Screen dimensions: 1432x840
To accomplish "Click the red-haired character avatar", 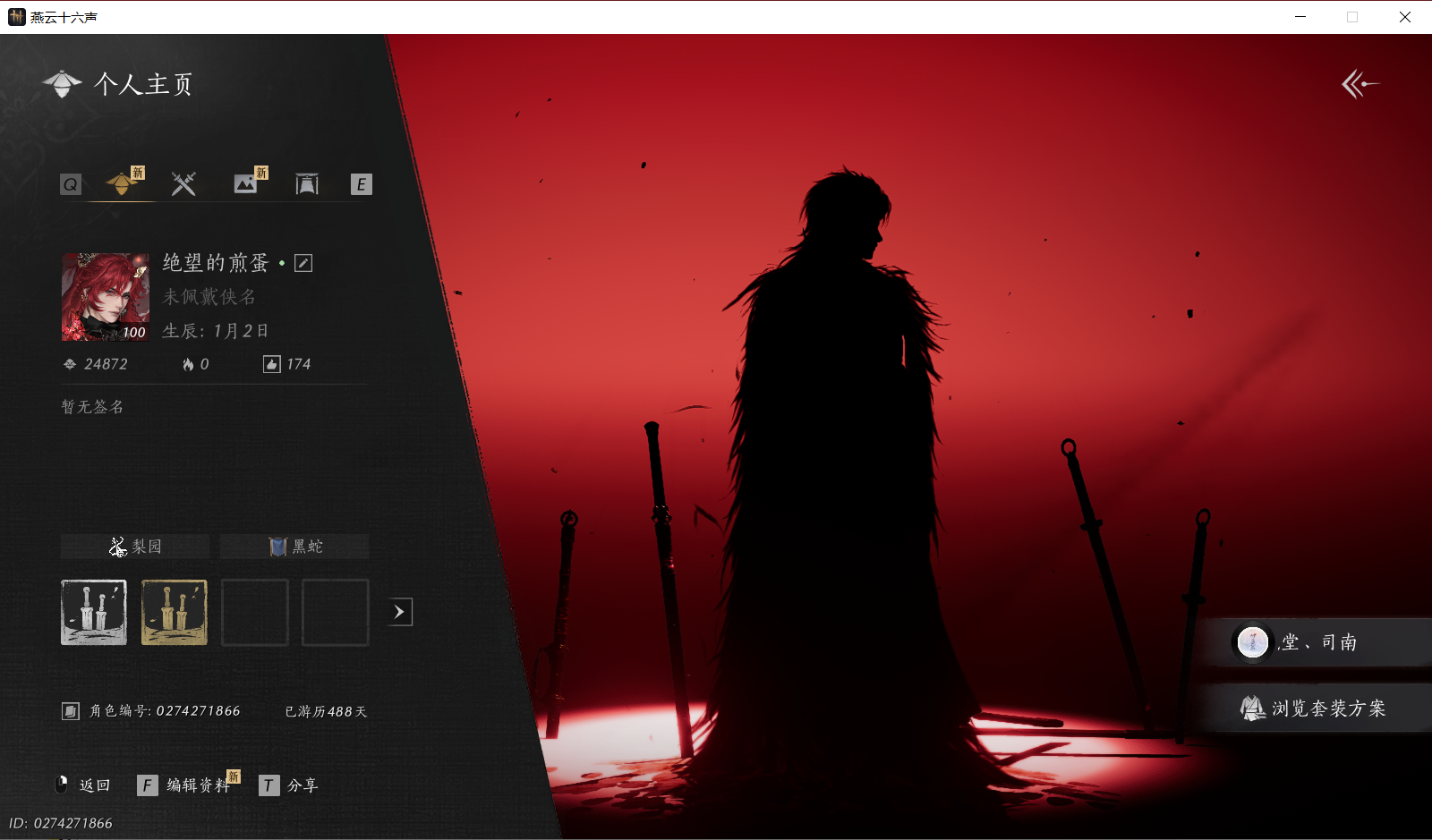I will [106, 297].
